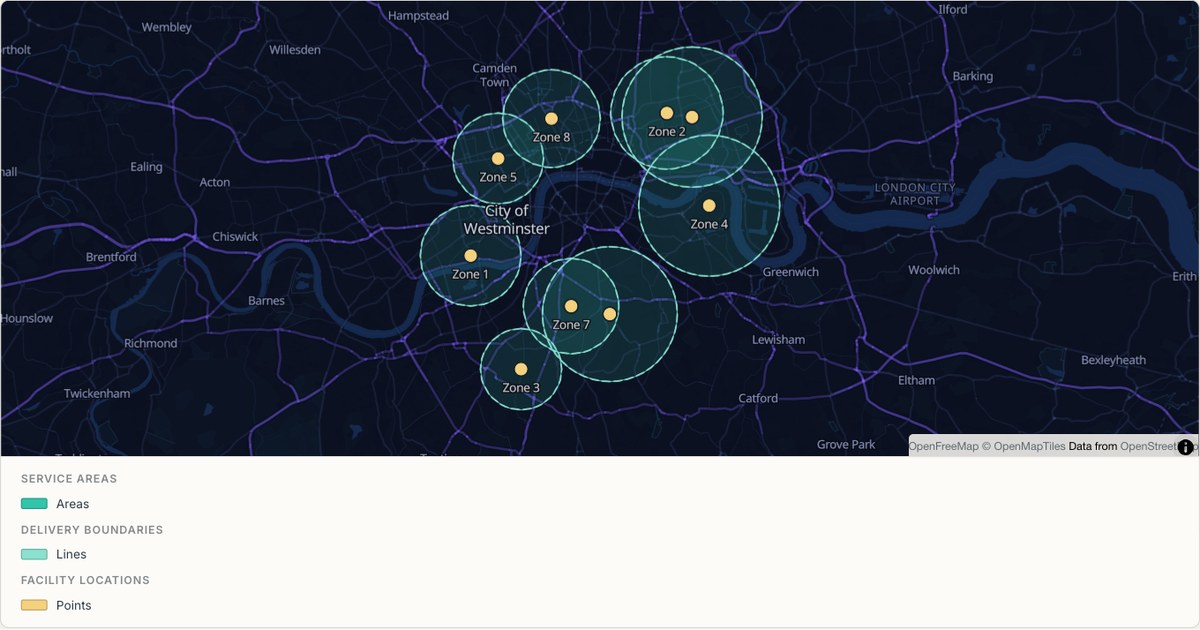Click the "Zone 7" map label
The image size is (1200, 630).
pyautogui.click(x=571, y=325)
